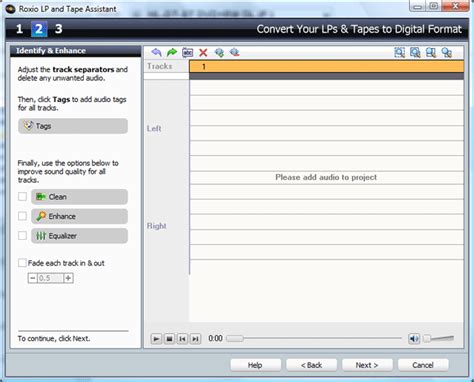Click the Right channel label

(x=156, y=226)
